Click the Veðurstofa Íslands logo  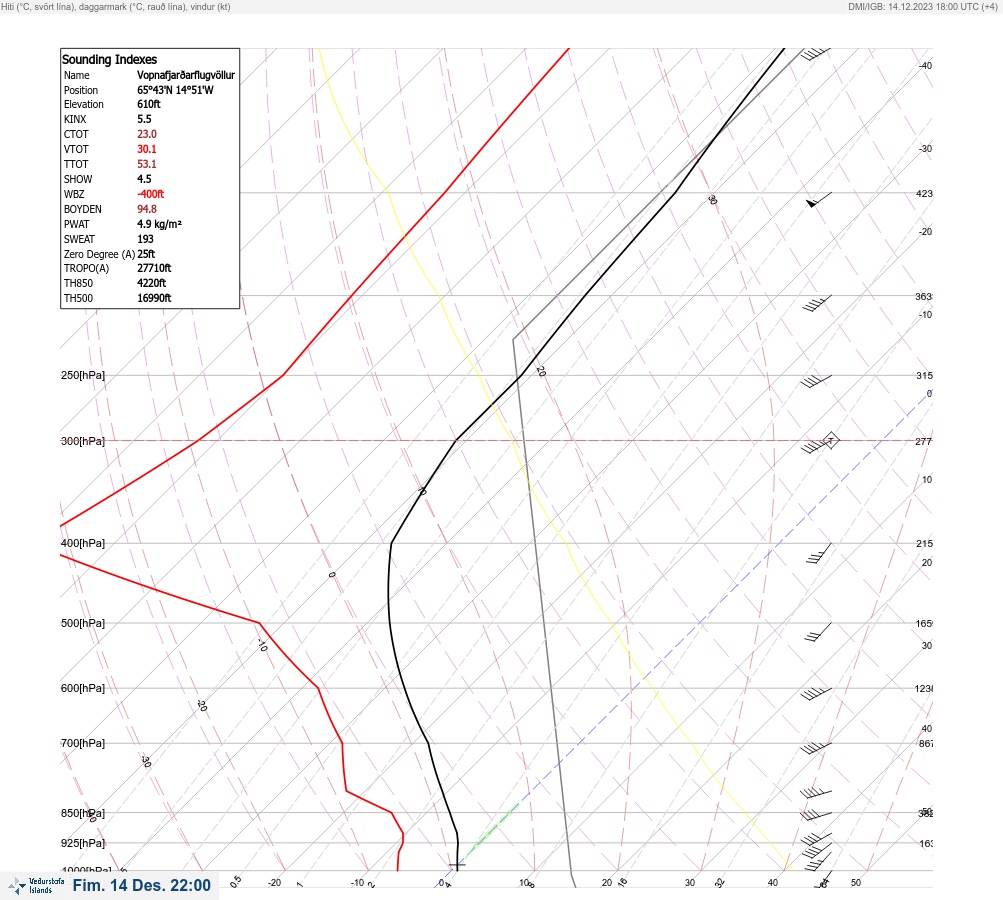point(36,886)
